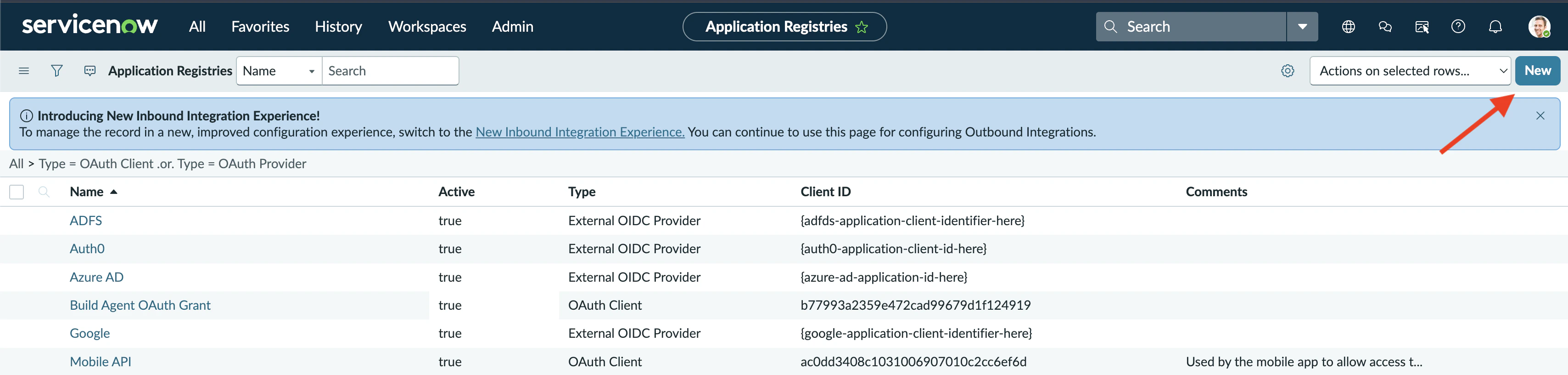Click the info icon in banner

pos(26,115)
